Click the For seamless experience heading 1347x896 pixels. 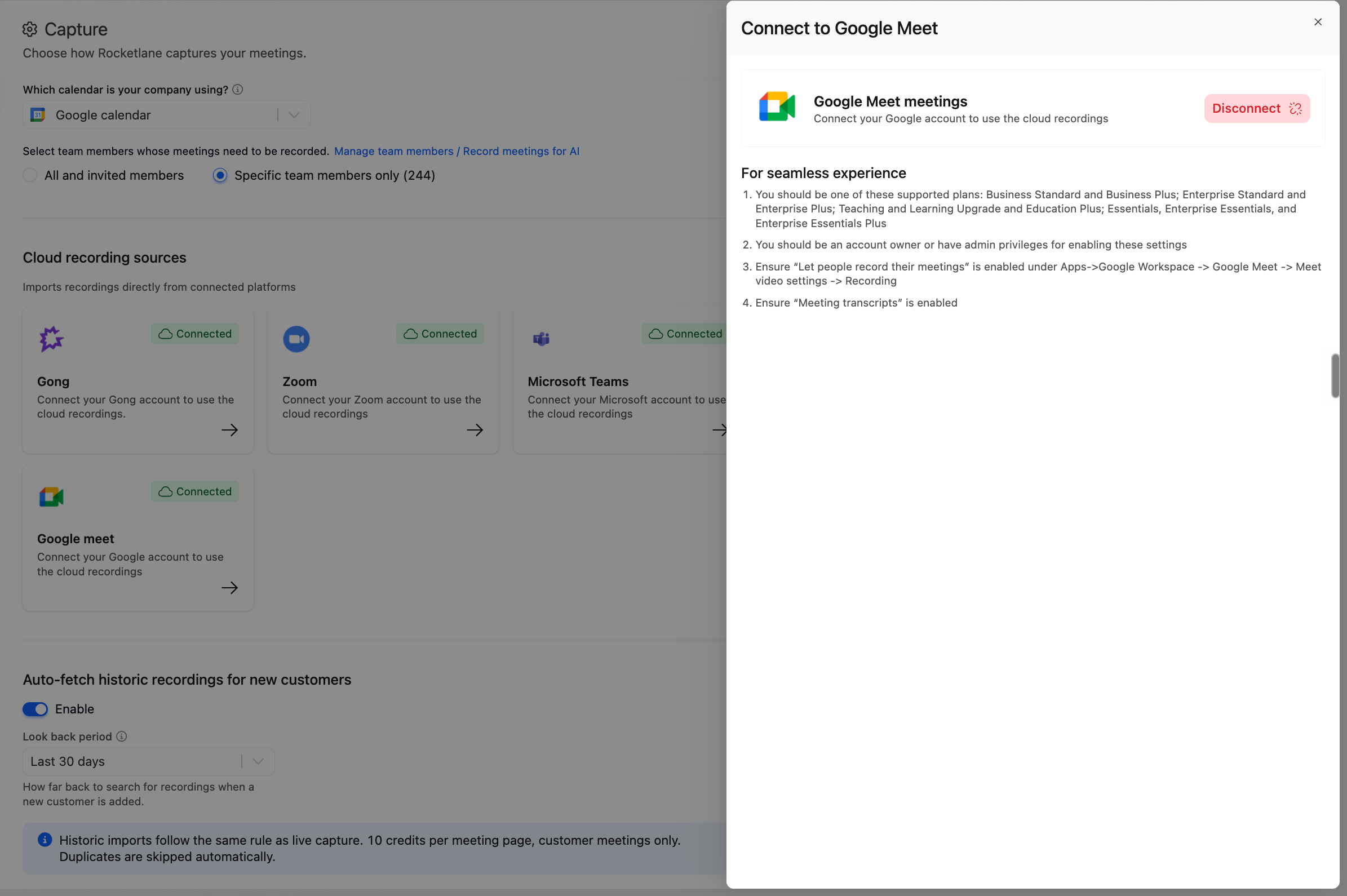[x=823, y=173]
